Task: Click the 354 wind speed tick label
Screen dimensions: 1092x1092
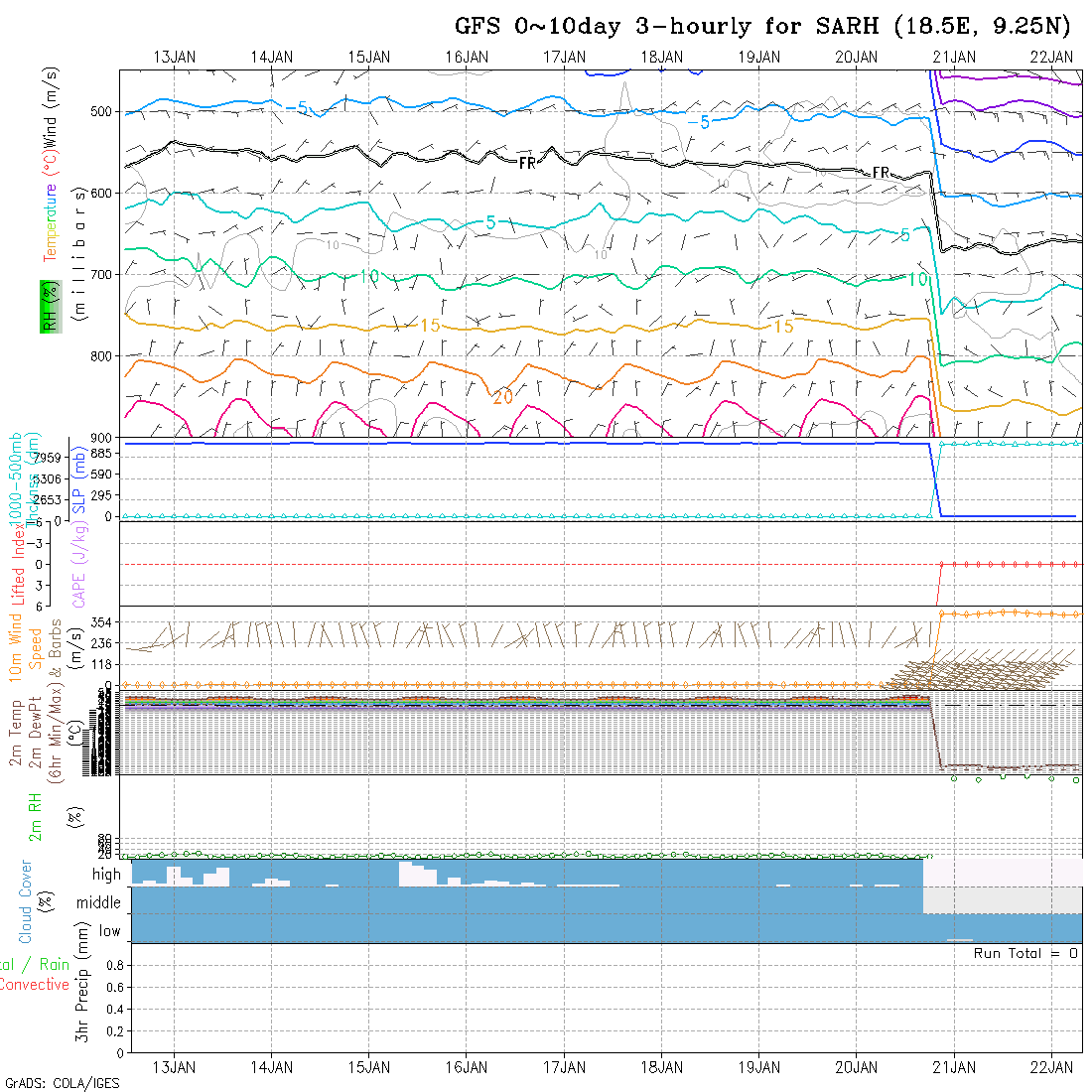Action: pyautogui.click(x=103, y=621)
